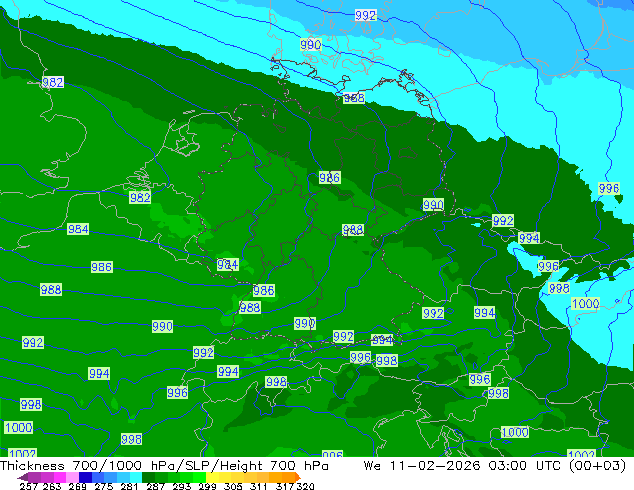
Task: Click the legend value 263
Action: click(x=52, y=486)
